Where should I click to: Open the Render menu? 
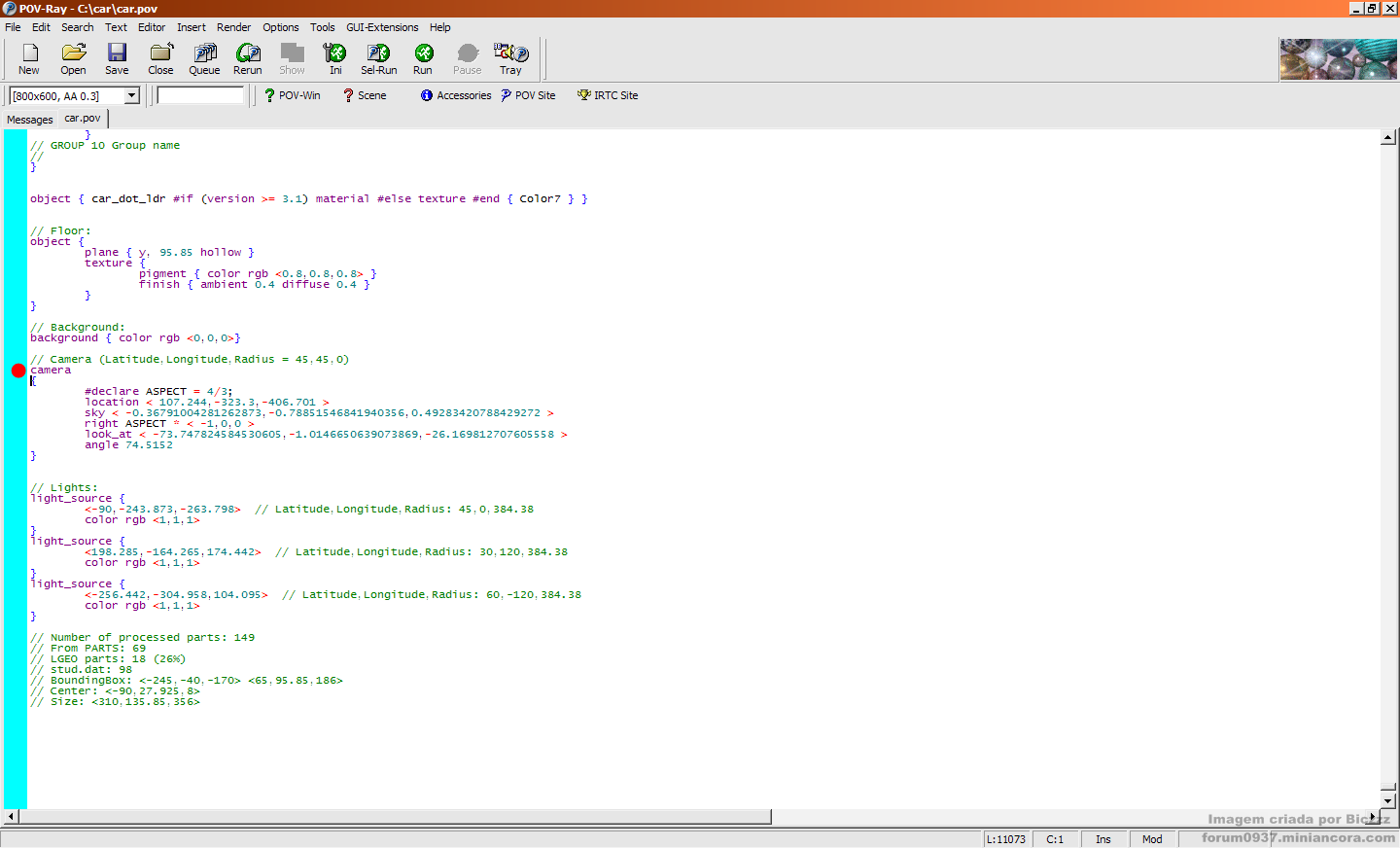point(233,27)
